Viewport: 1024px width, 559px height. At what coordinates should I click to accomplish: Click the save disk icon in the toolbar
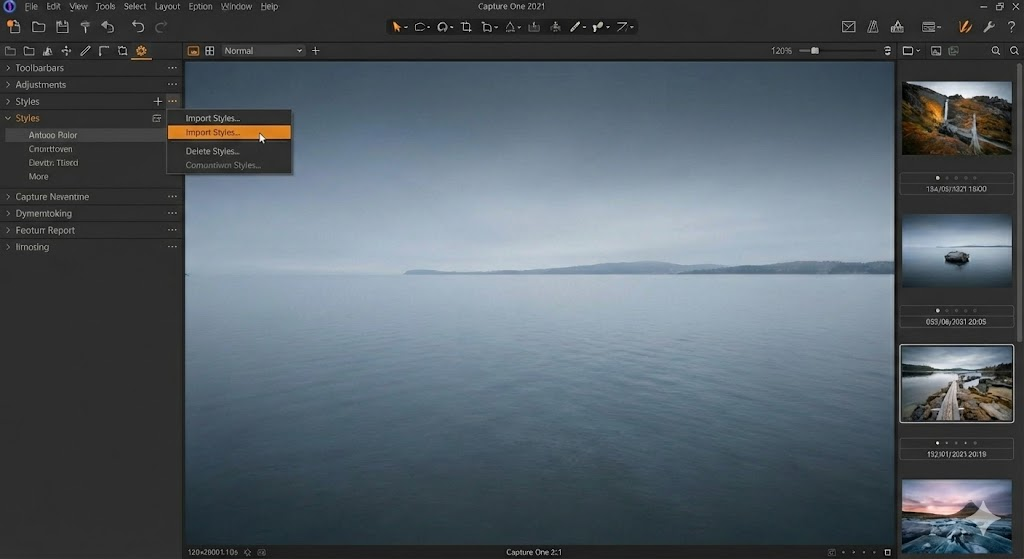point(62,27)
